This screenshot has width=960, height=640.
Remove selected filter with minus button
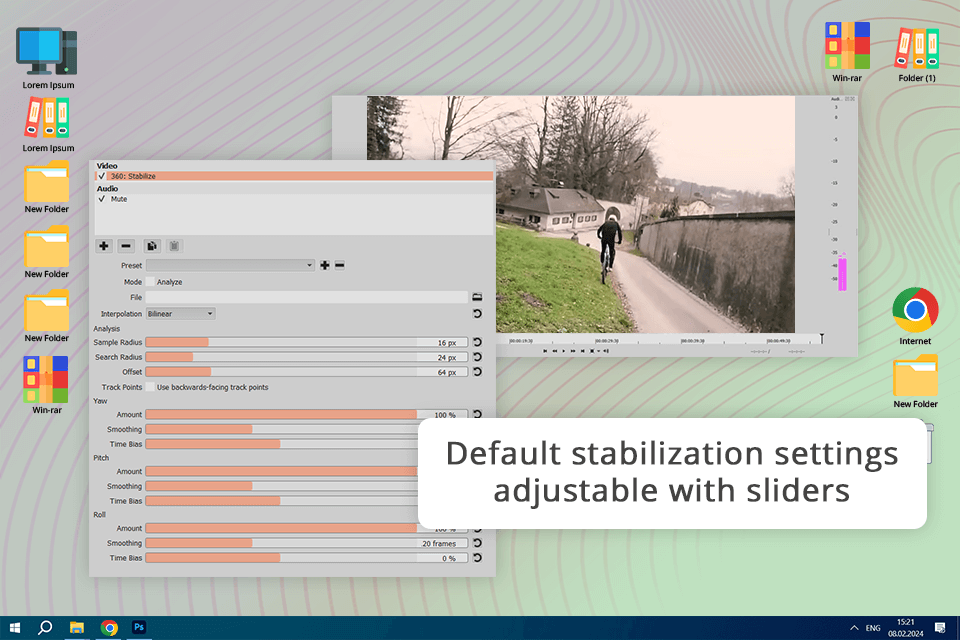(126, 246)
